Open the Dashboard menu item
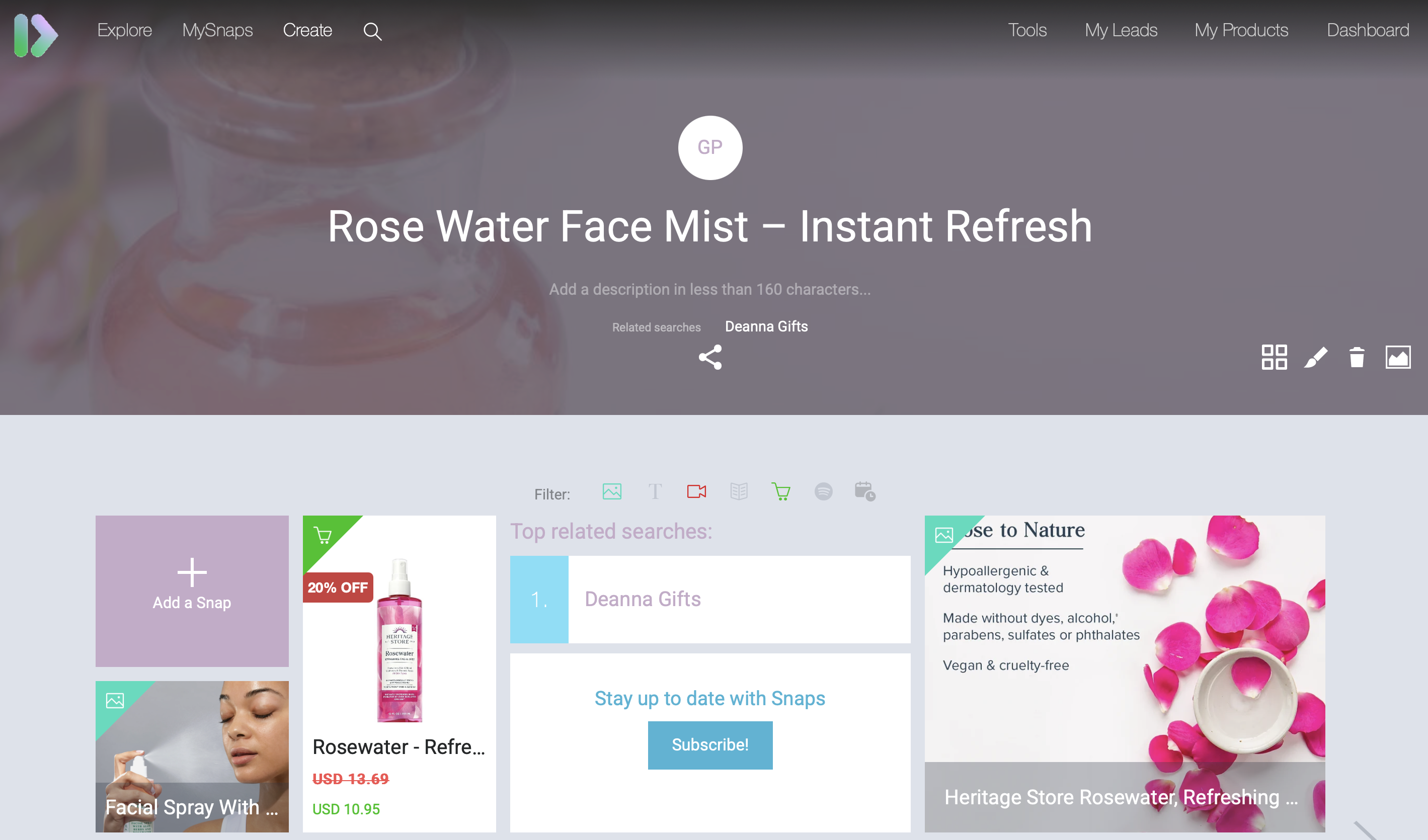The image size is (1428, 840). pyautogui.click(x=1367, y=30)
